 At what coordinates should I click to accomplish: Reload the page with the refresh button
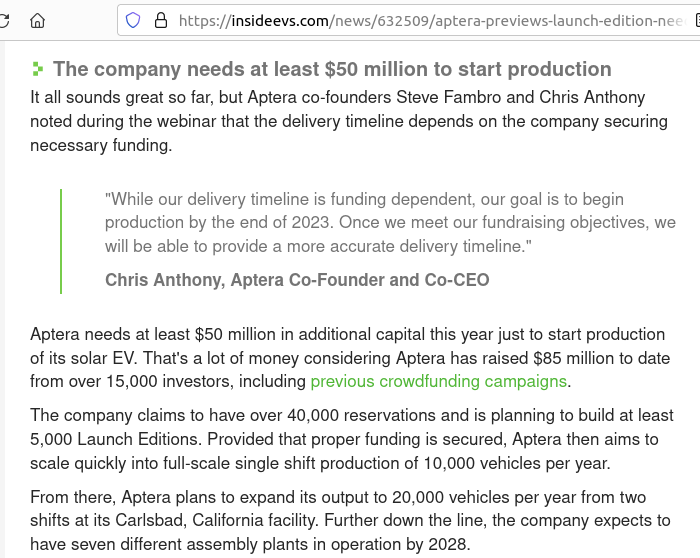(x=5, y=20)
